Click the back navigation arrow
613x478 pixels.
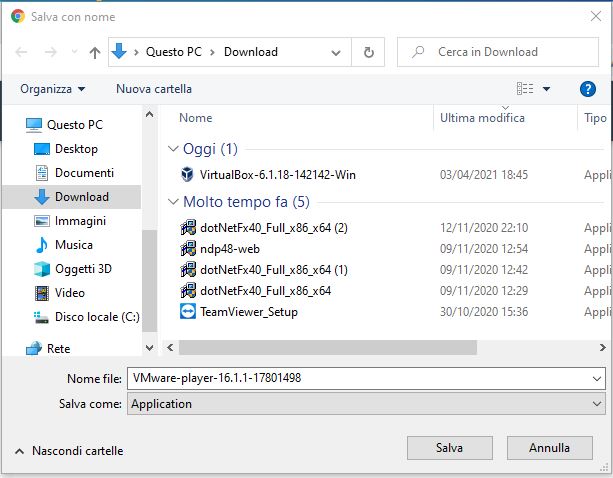coord(21,52)
